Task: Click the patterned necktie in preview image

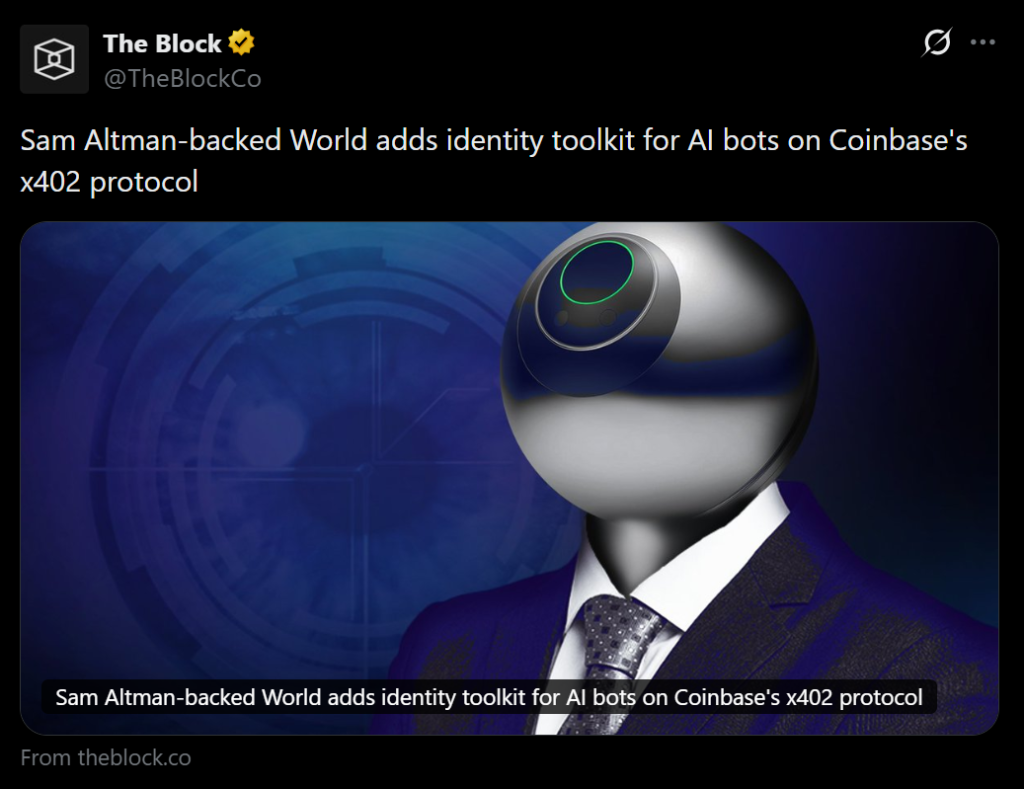Action: pyautogui.click(x=614, y=660)
